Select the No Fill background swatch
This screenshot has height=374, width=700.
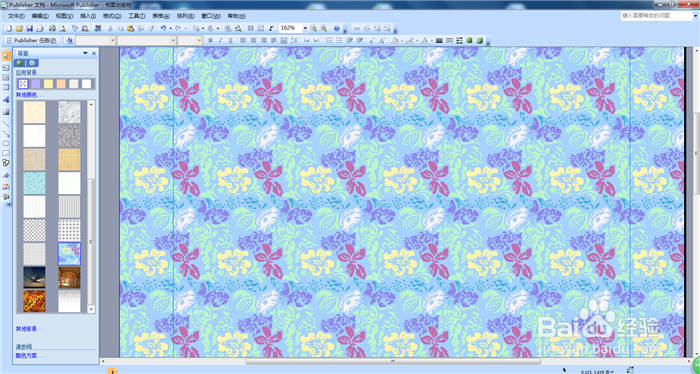(23, 84)
